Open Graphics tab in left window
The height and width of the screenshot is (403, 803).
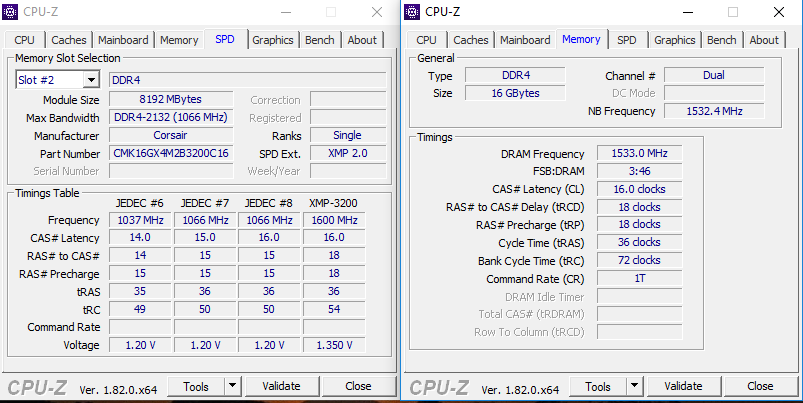(272, 40)
